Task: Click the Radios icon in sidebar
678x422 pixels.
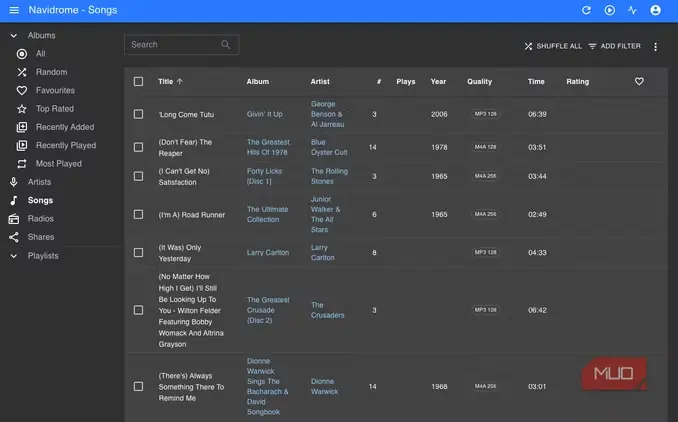Action: [14, 219]
